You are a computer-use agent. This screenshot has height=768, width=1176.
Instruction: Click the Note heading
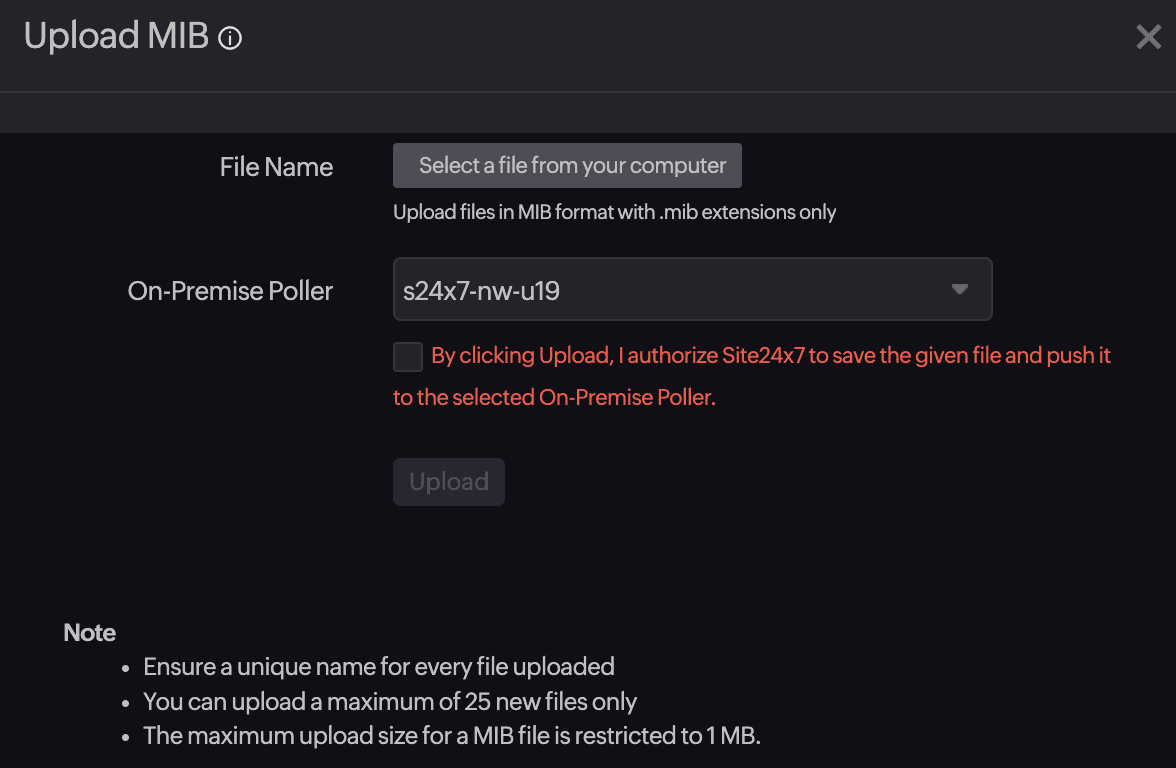point(89,633)
